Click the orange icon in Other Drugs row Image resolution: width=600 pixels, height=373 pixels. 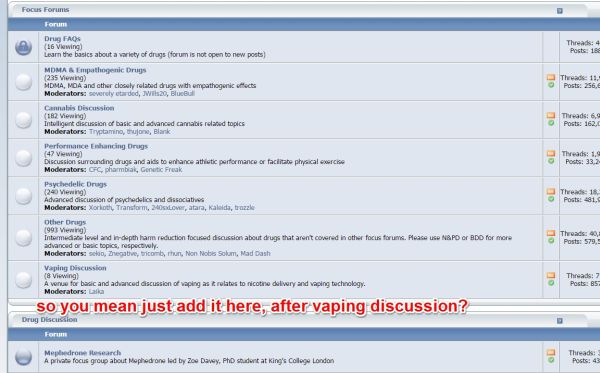pos(551,233)
